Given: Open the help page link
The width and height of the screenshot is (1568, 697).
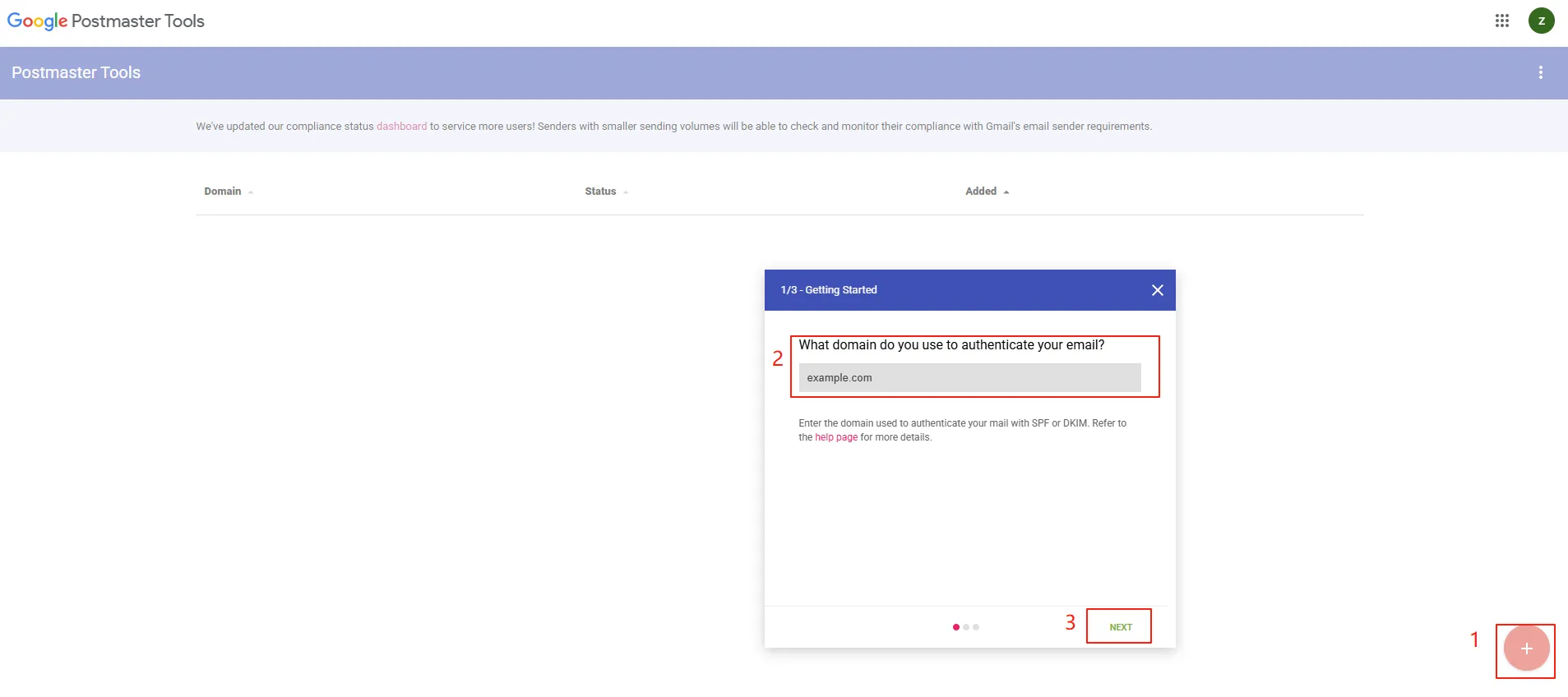Looking at the screenshot, I should tap(836, 437).
